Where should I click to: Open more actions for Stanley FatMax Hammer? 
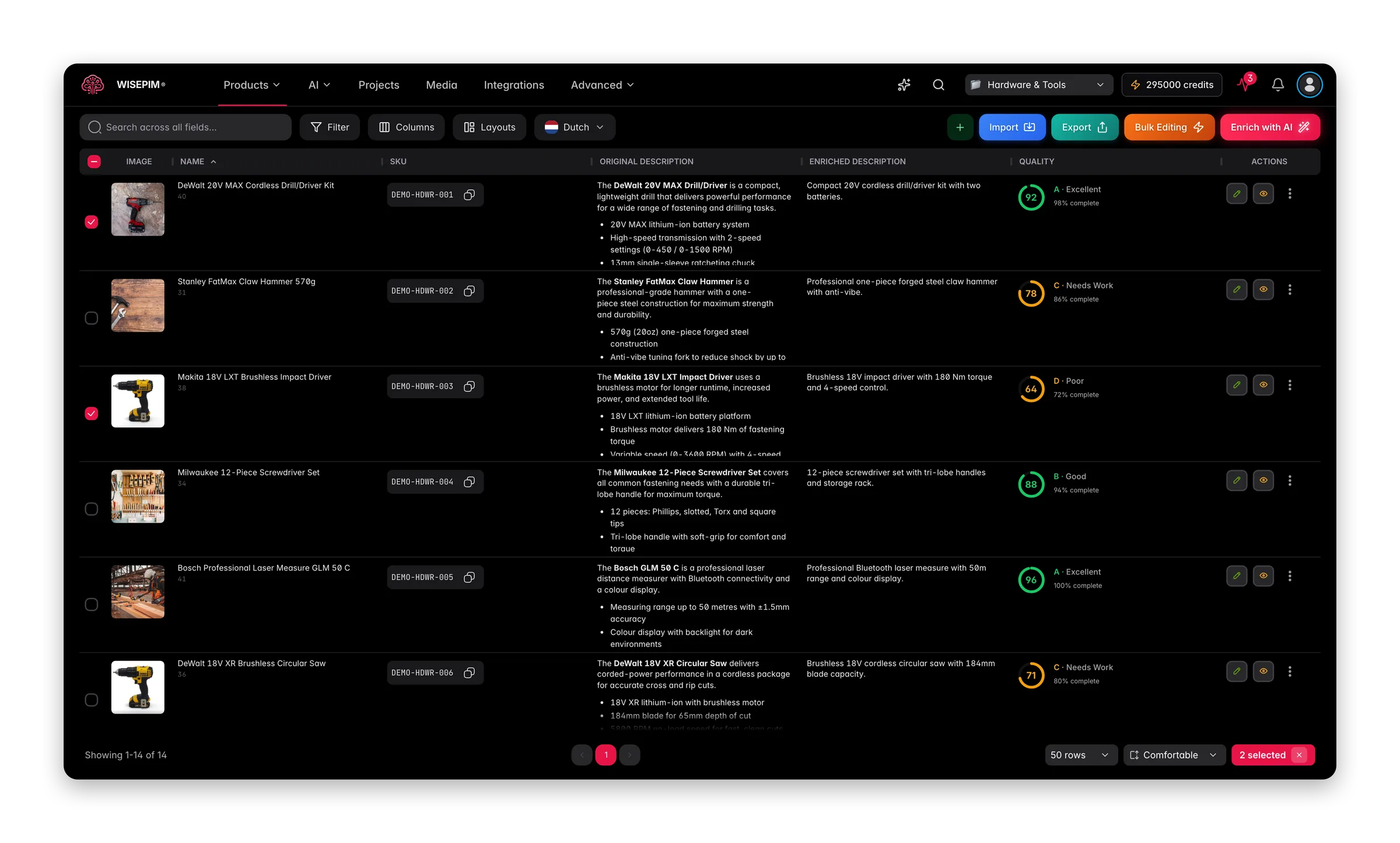1290,289
